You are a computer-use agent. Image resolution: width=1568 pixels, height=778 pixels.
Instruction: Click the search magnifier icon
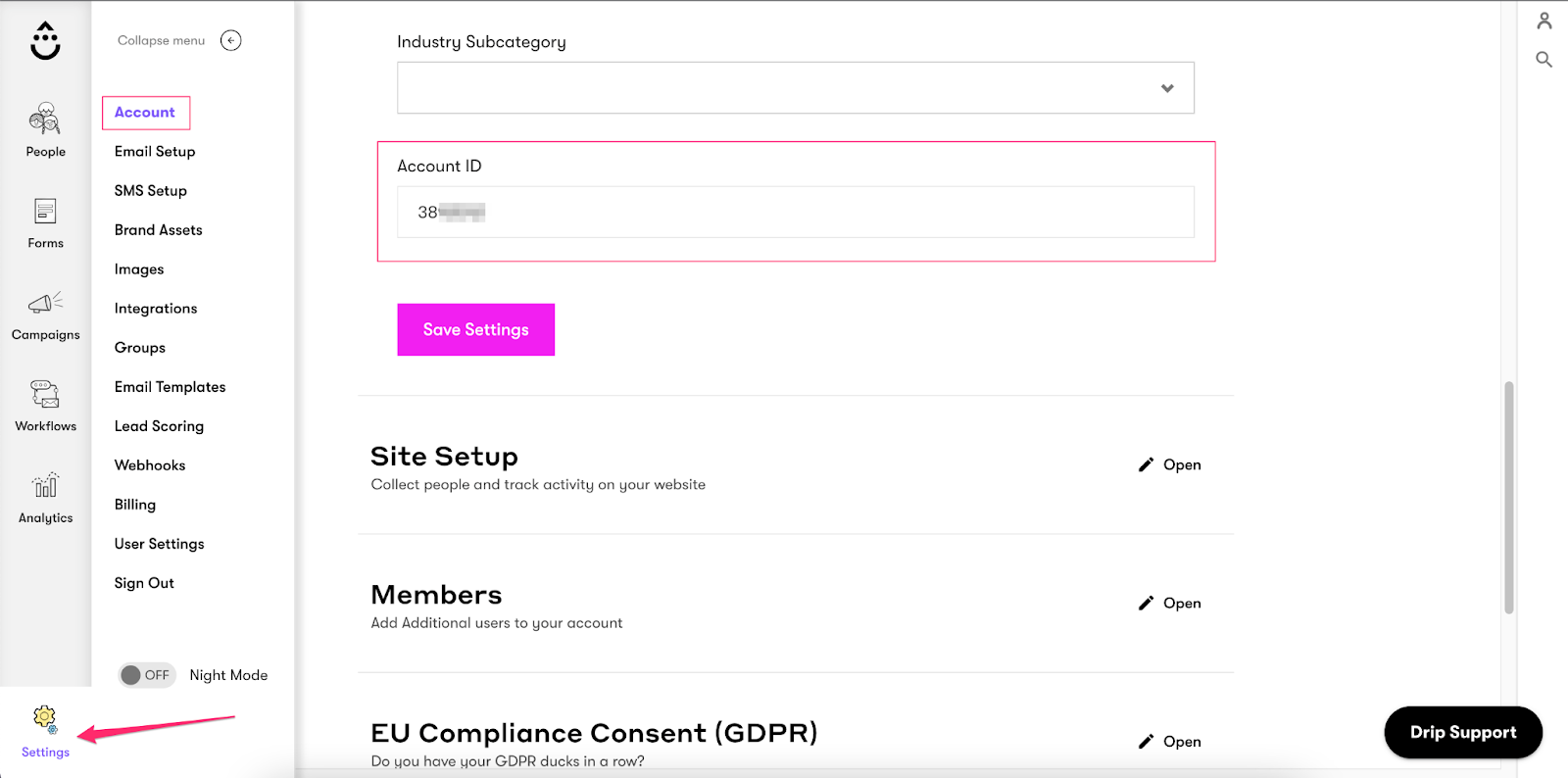[1544, 60]
